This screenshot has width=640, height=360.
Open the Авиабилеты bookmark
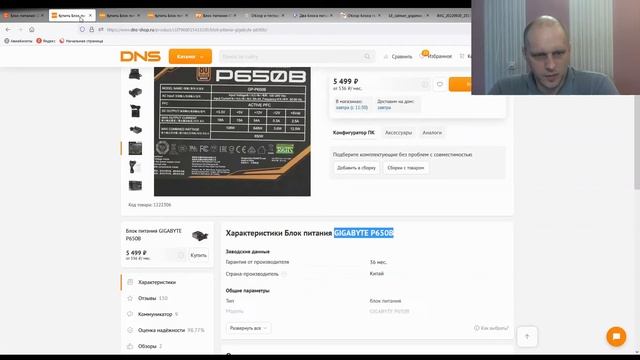tap(18, 41)
